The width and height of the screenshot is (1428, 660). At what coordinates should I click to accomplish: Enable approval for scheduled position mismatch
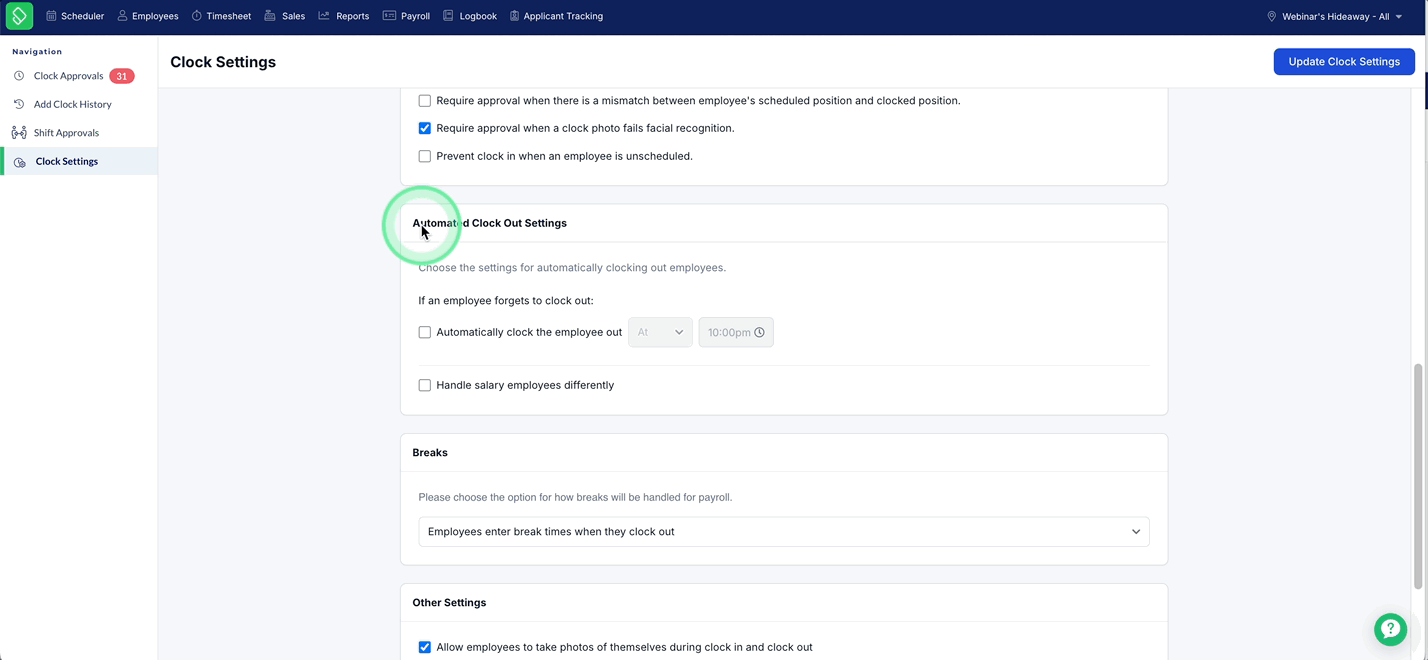[x=425, y=101]
